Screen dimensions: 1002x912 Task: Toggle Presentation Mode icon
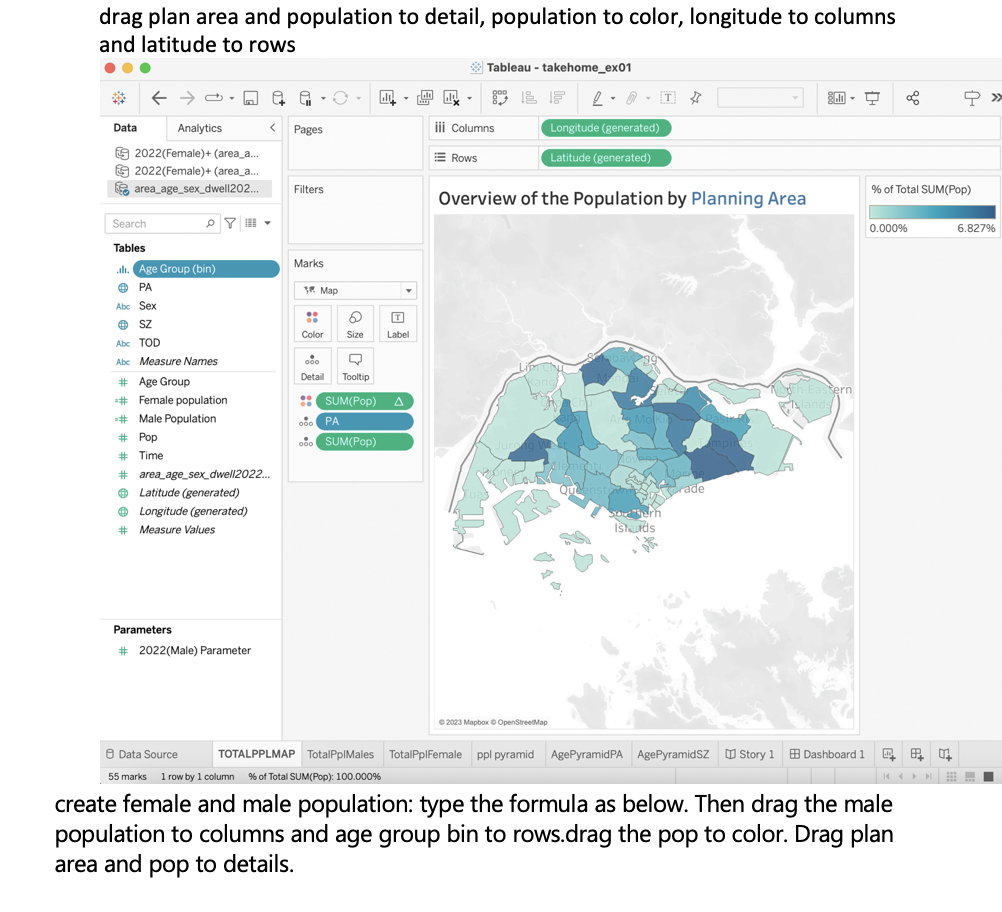click(x=872, y=98)
